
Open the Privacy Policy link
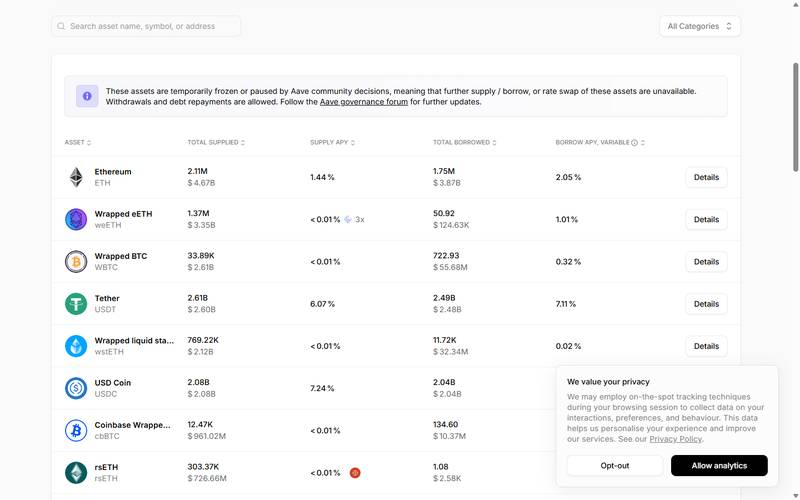click(x=676, y=439)
